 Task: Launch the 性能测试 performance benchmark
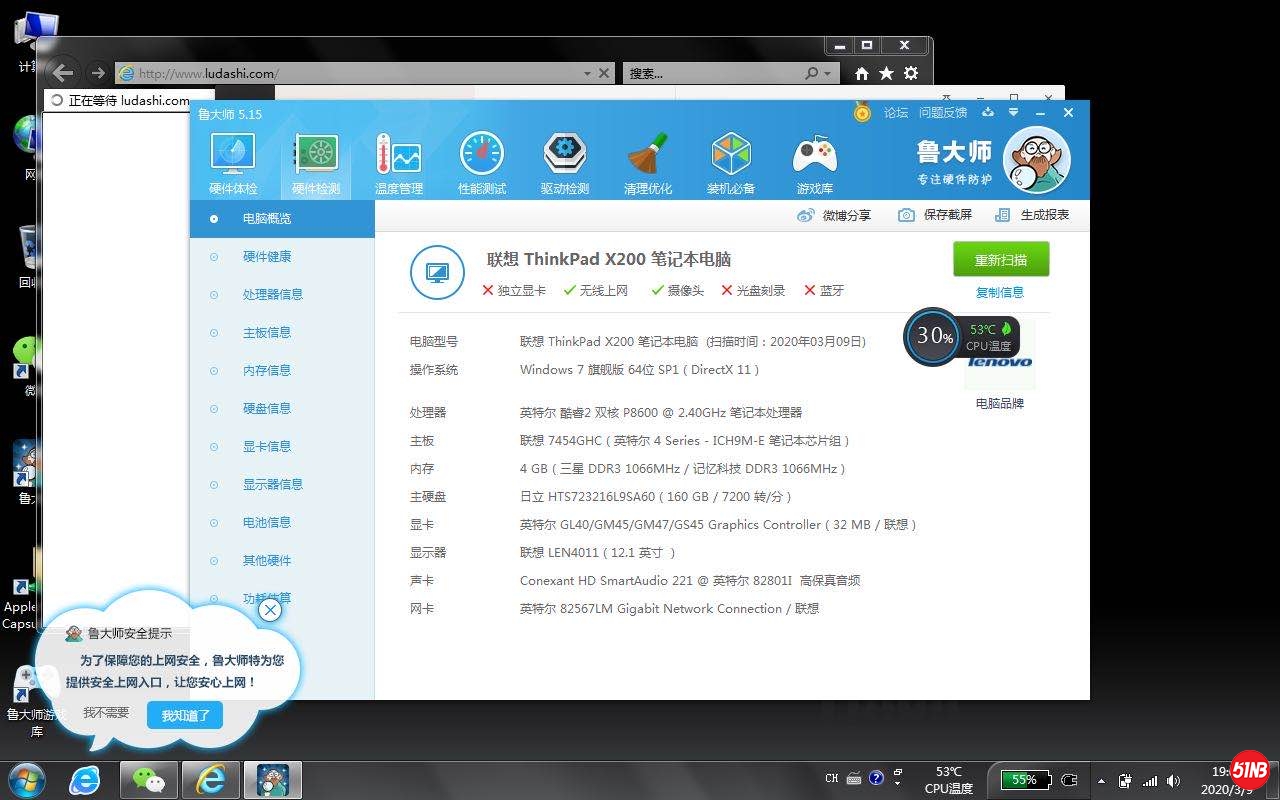coord(481,160)
